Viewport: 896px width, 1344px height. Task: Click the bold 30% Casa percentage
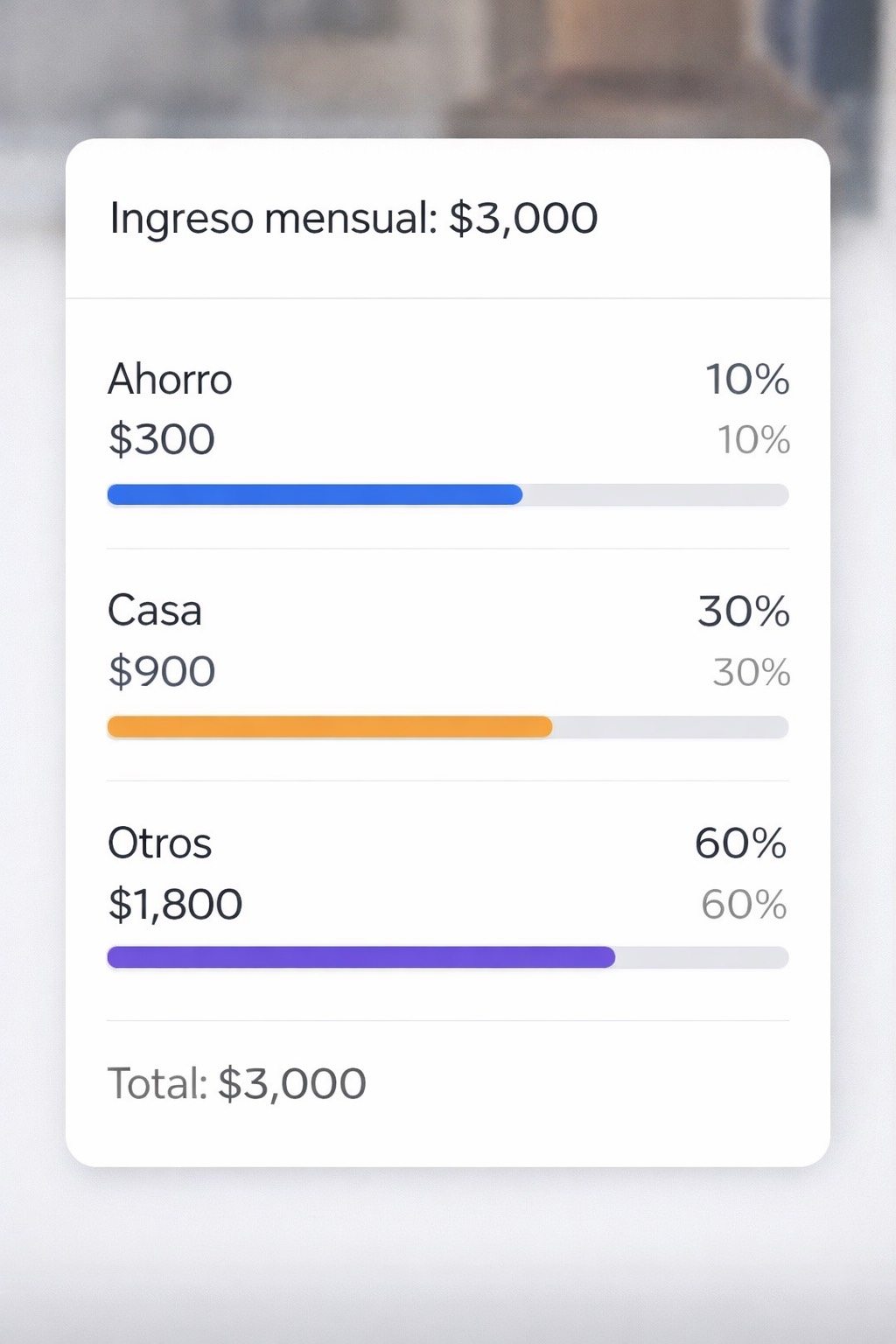(x=744, y=612)
